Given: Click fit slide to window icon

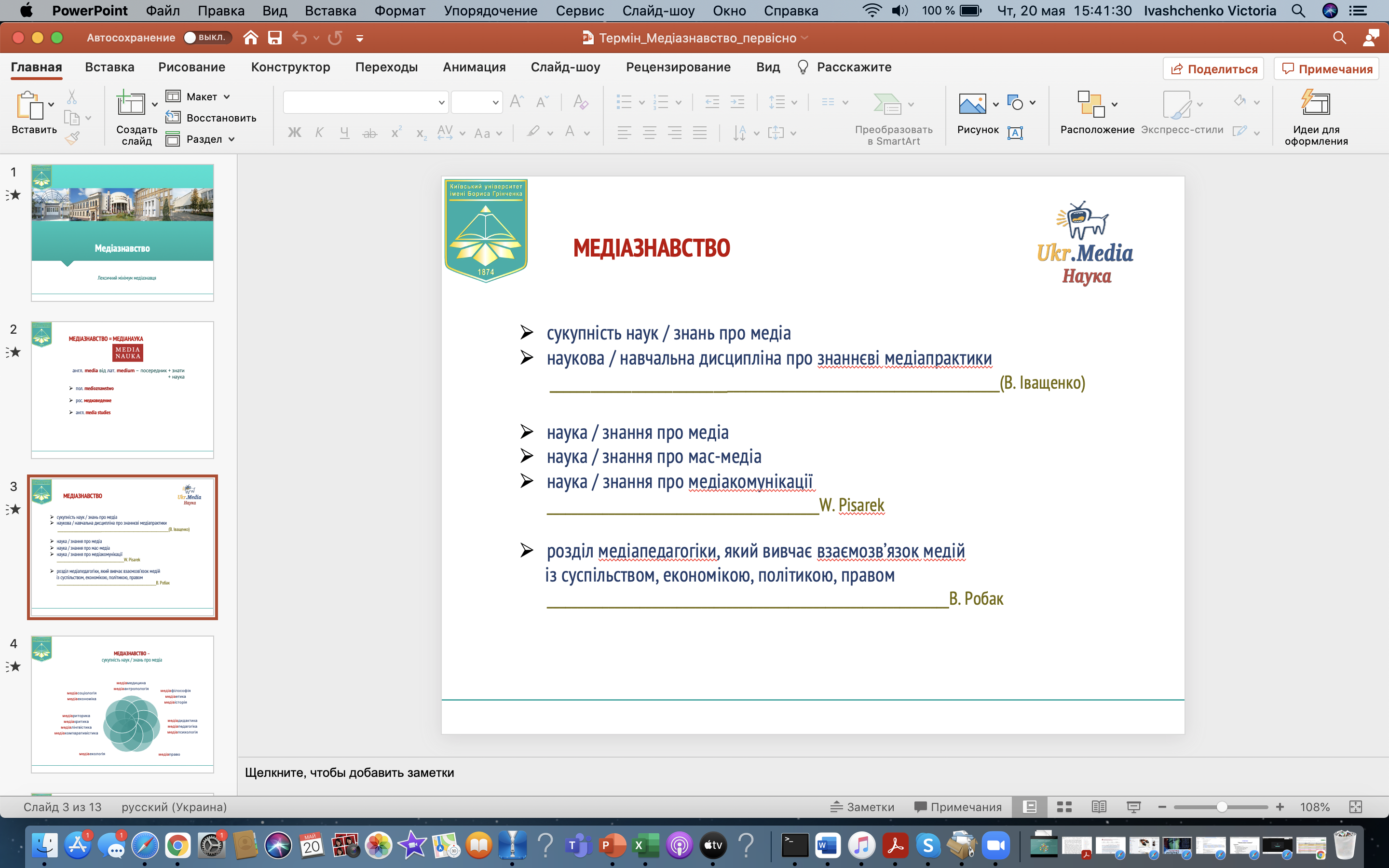Looking at the screenshot, I should [x=1356, y=807].
